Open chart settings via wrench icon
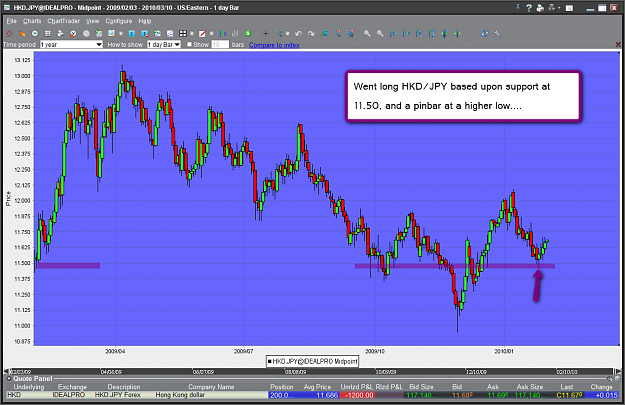The image size is (625, 405). click(x=497, y=34)
